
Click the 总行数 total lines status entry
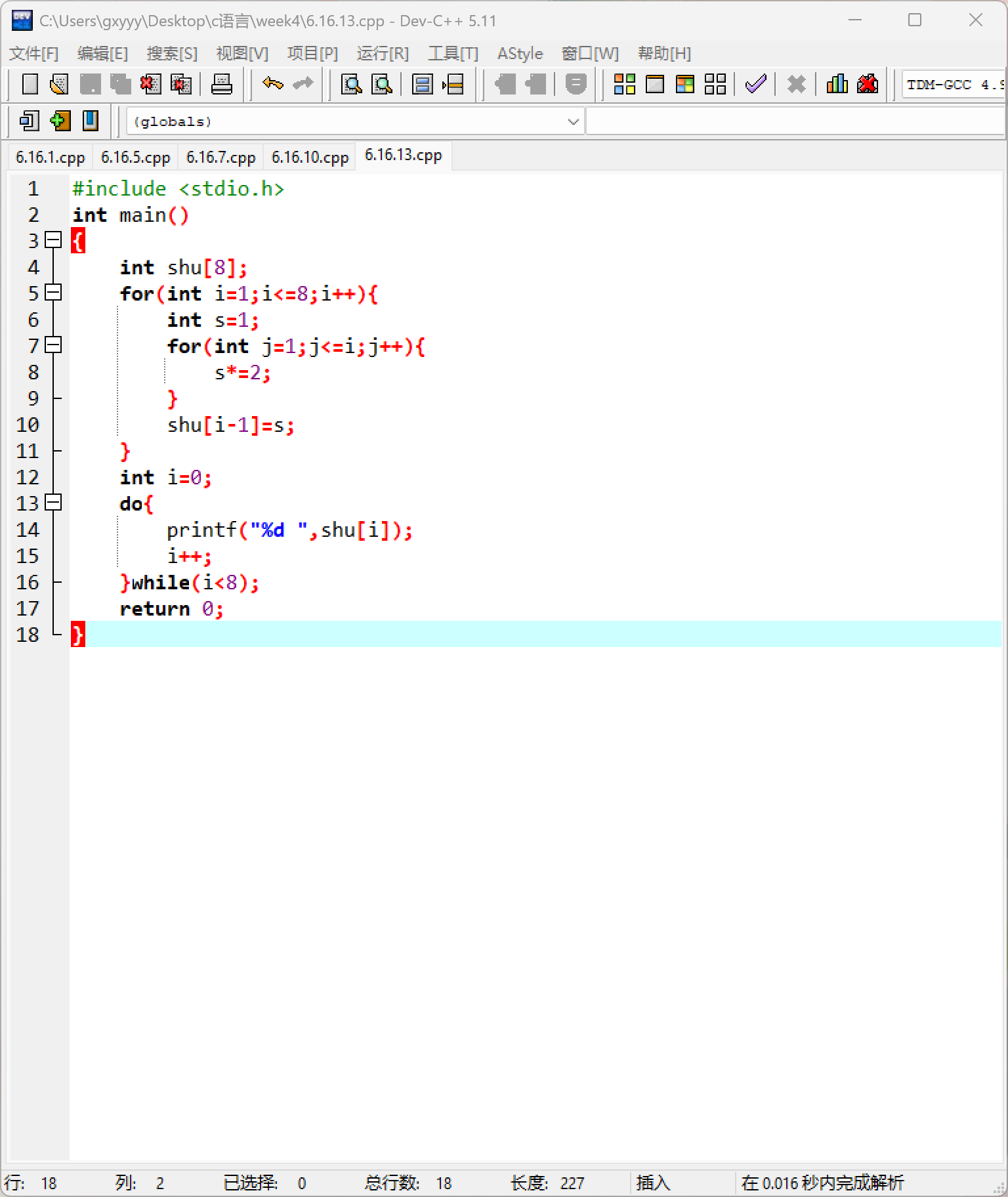tap(408, 1183)
